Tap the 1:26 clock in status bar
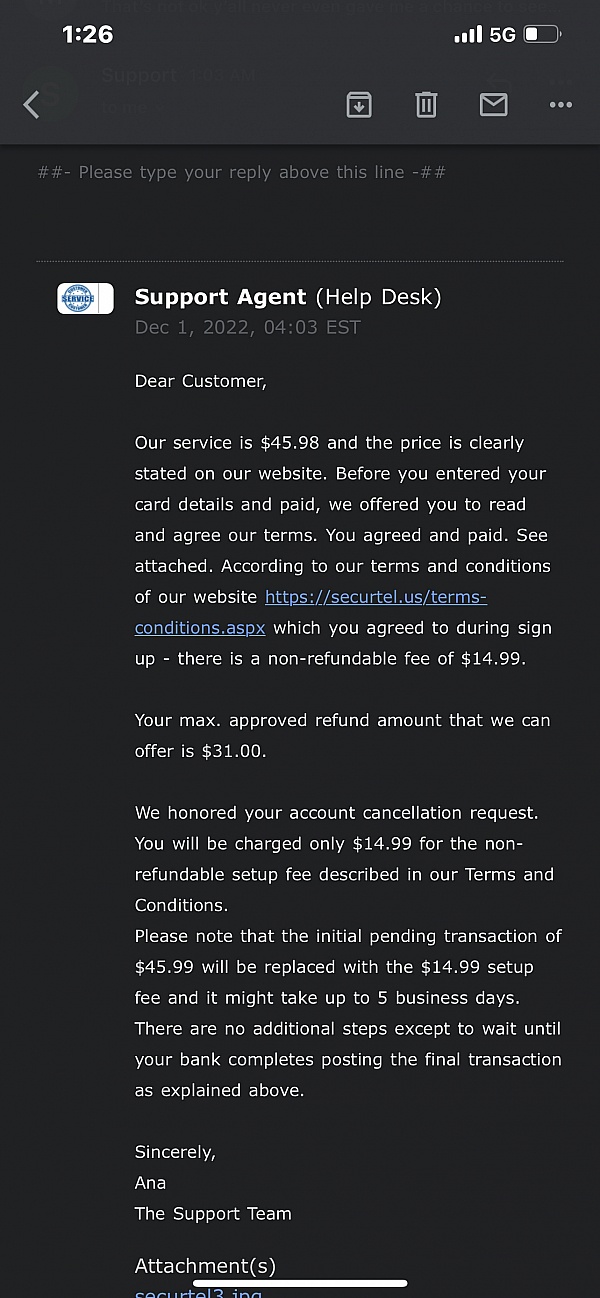This screenshot has width=600, height=1298. (87, 34)
